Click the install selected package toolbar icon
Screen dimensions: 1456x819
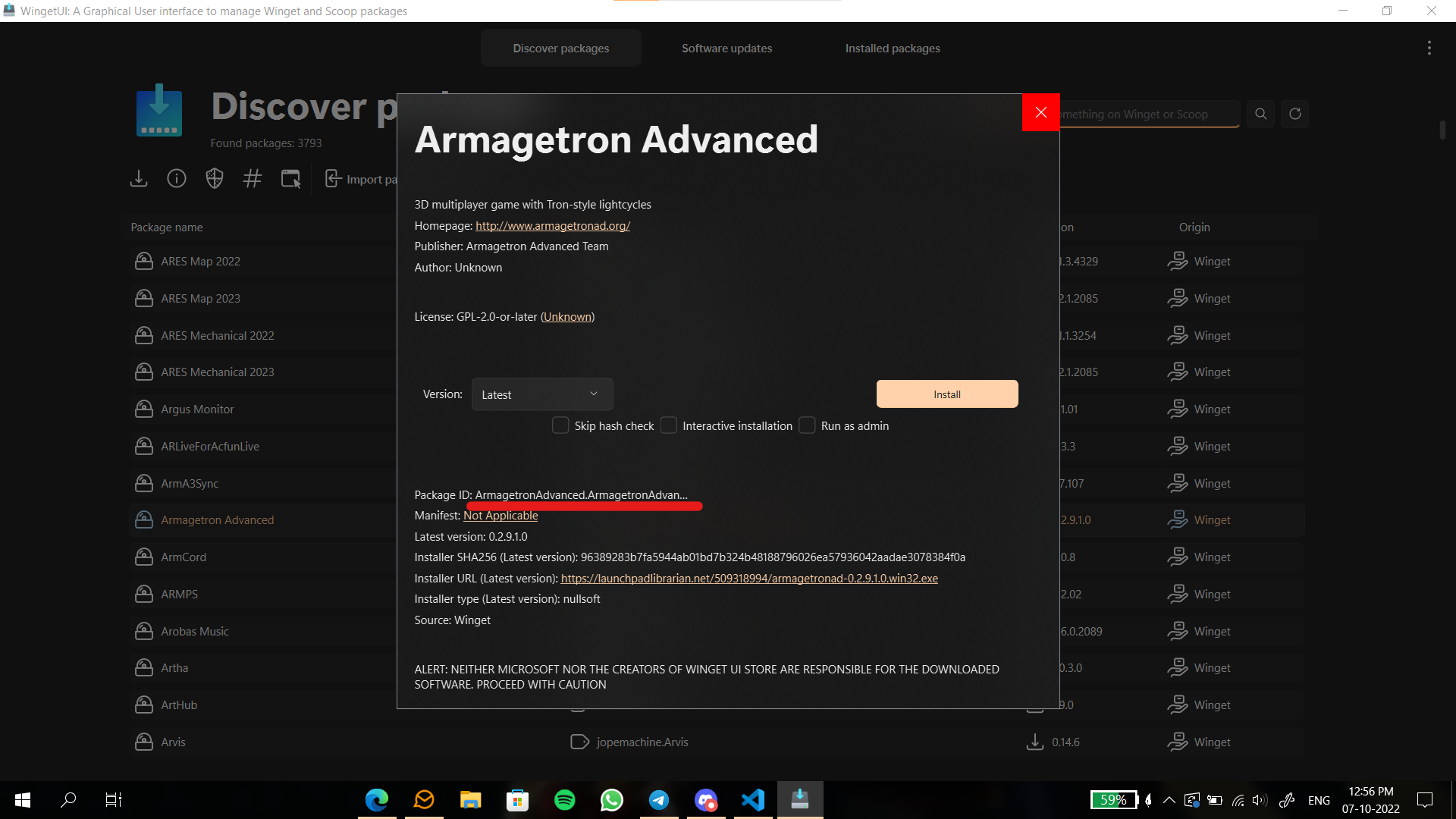click(x=139, y=179)
